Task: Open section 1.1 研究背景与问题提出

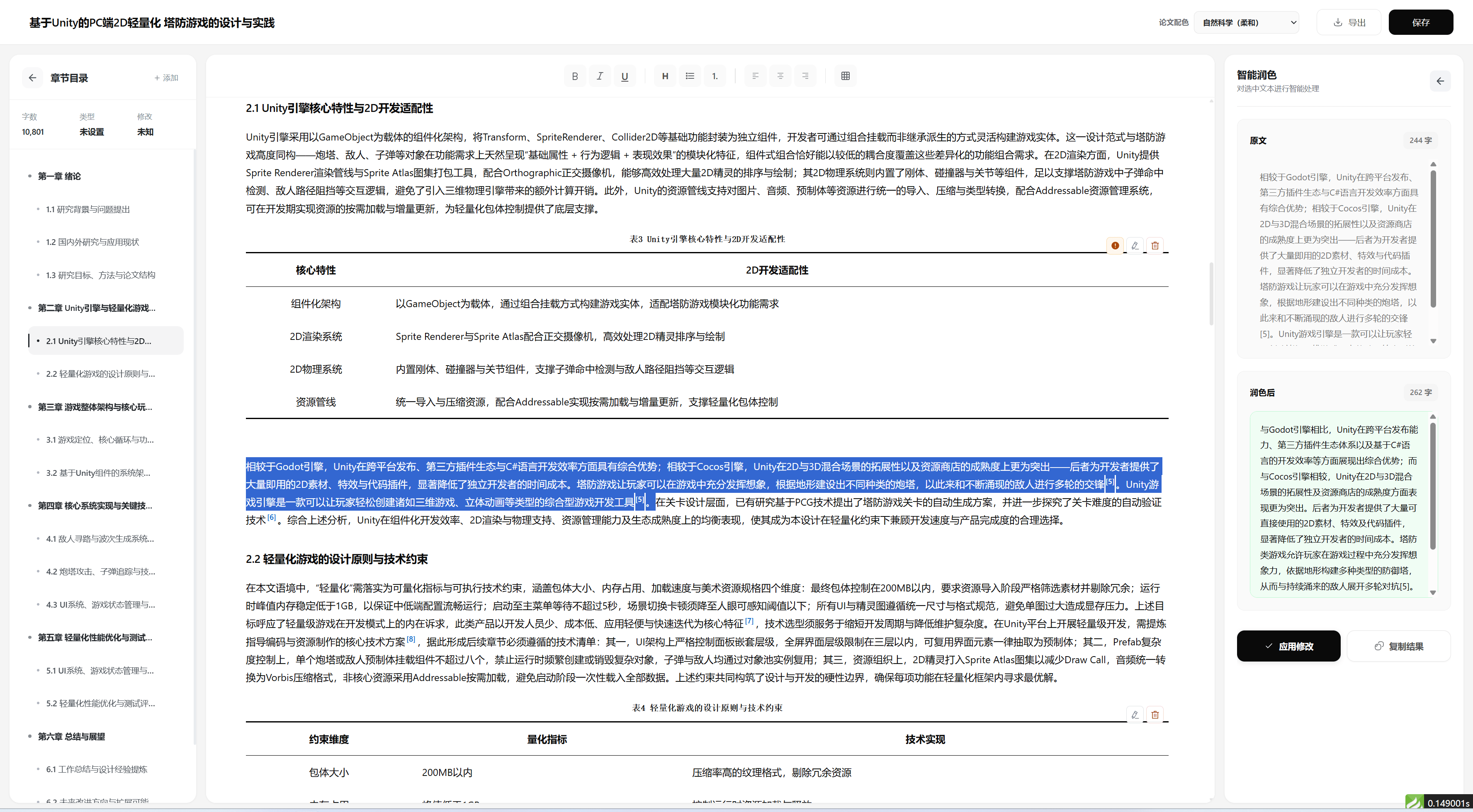Action: (88, 209)
